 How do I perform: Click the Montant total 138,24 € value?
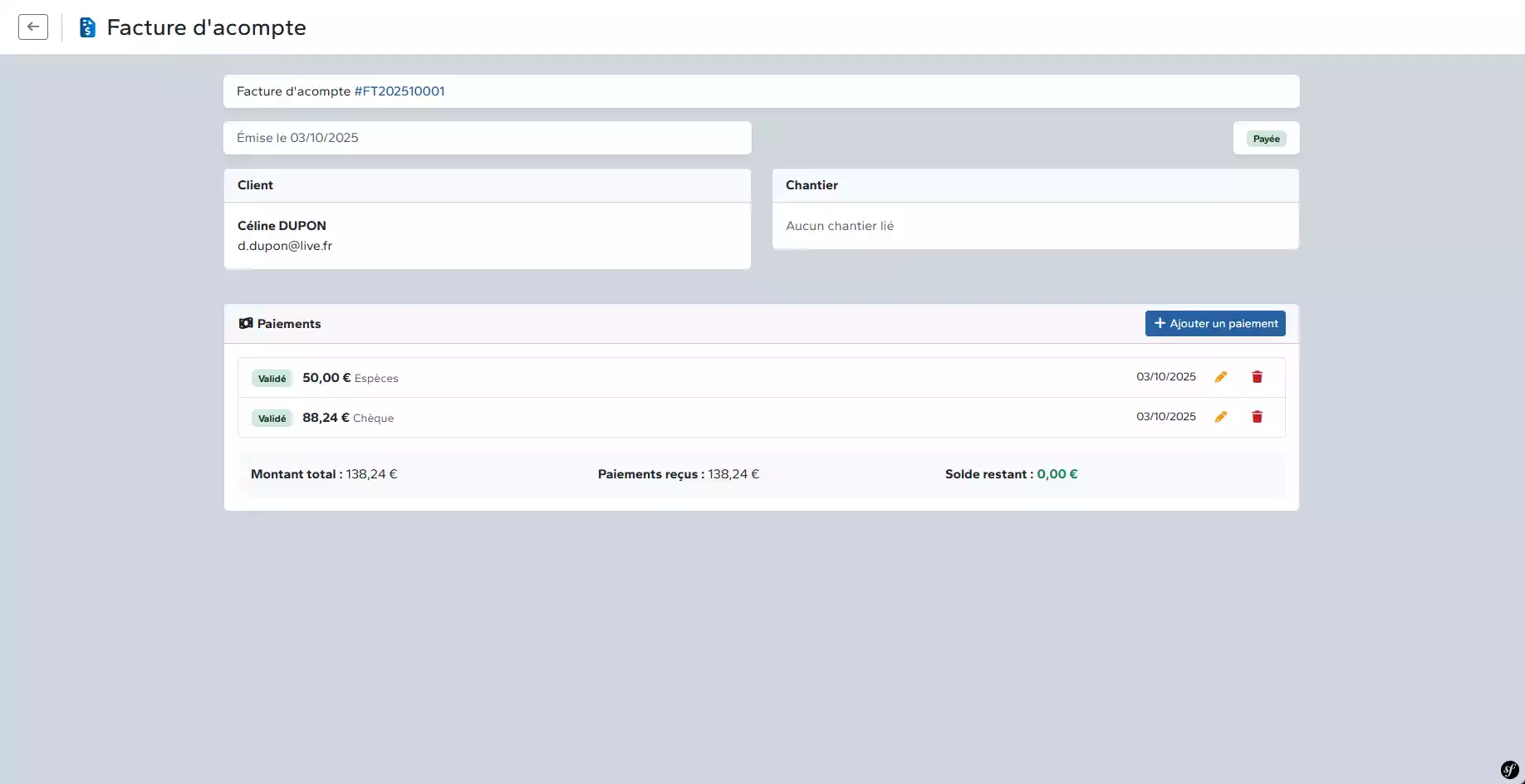coord(371,474)
